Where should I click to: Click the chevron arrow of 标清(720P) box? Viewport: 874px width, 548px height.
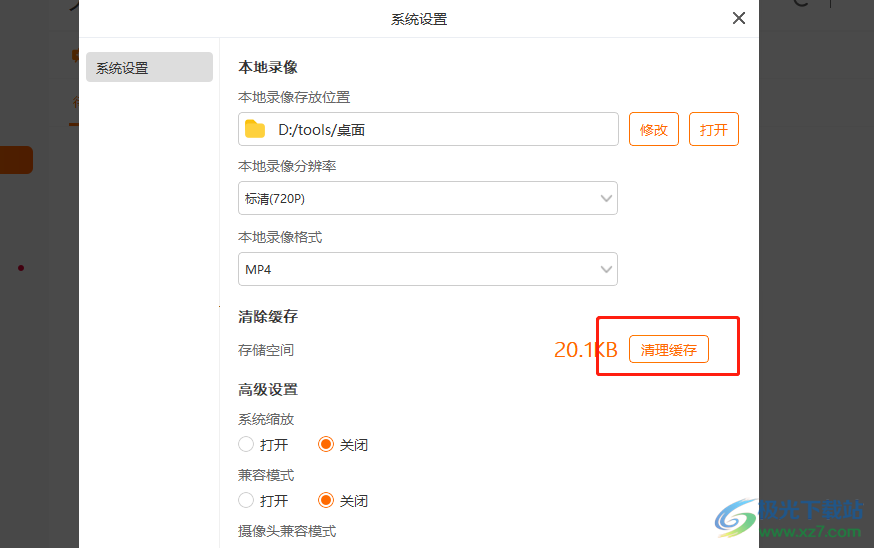[606, 198]
